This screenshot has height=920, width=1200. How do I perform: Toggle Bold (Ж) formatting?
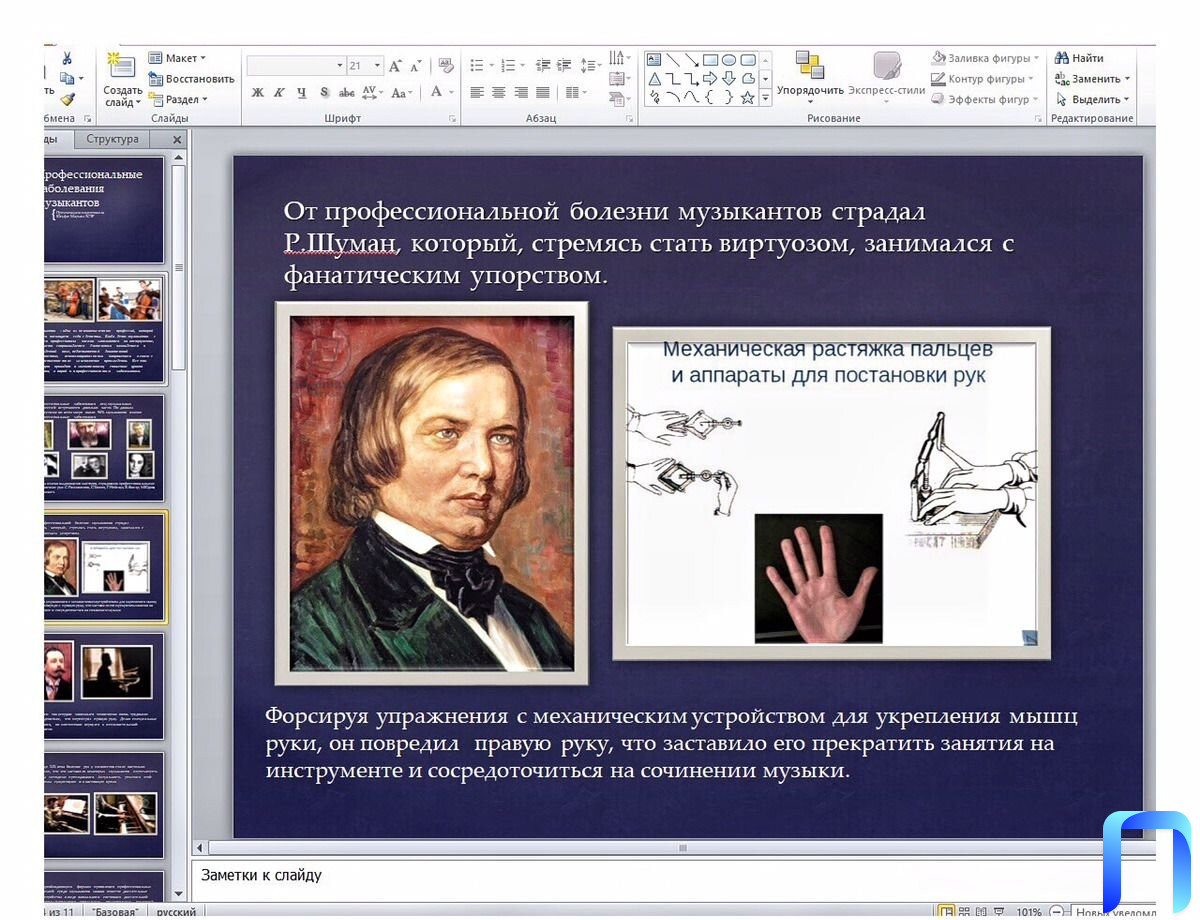(257, 92)
